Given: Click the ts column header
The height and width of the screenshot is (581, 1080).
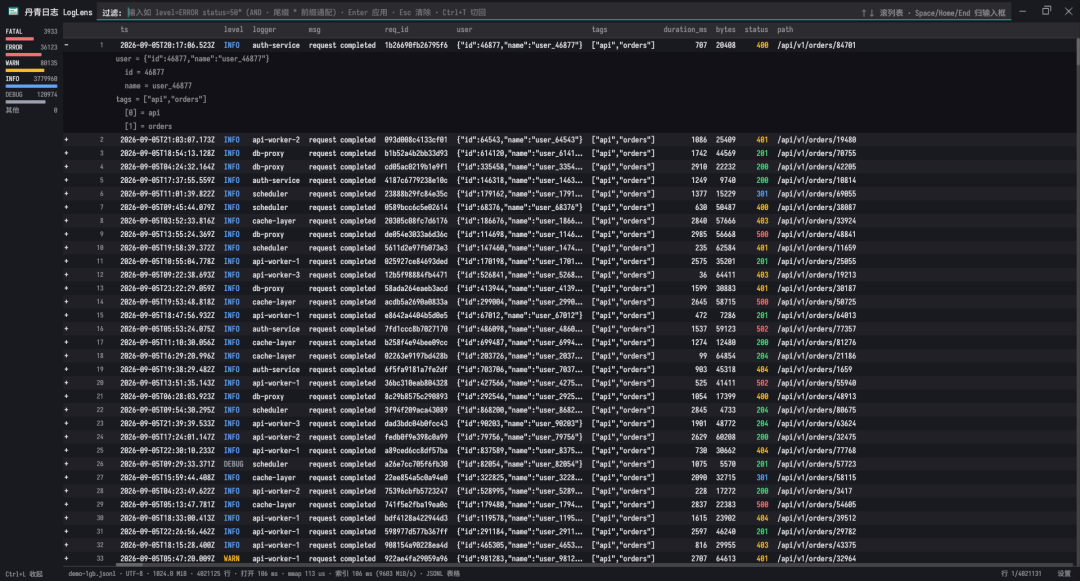Looking at the screenshot, I should [x=124, y=30].
